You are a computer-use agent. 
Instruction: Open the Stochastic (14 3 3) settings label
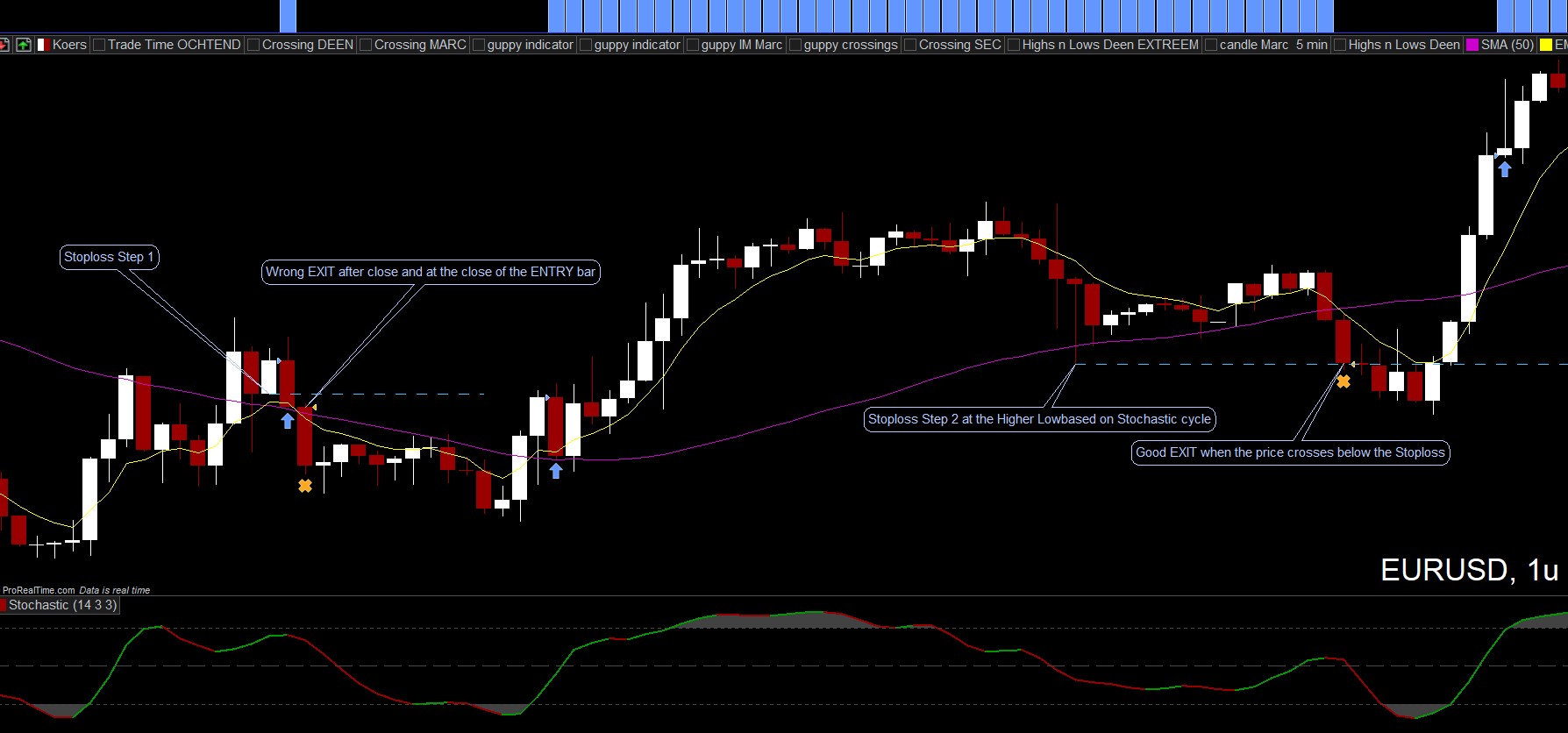pyautogui.click(x=62, y=605)
